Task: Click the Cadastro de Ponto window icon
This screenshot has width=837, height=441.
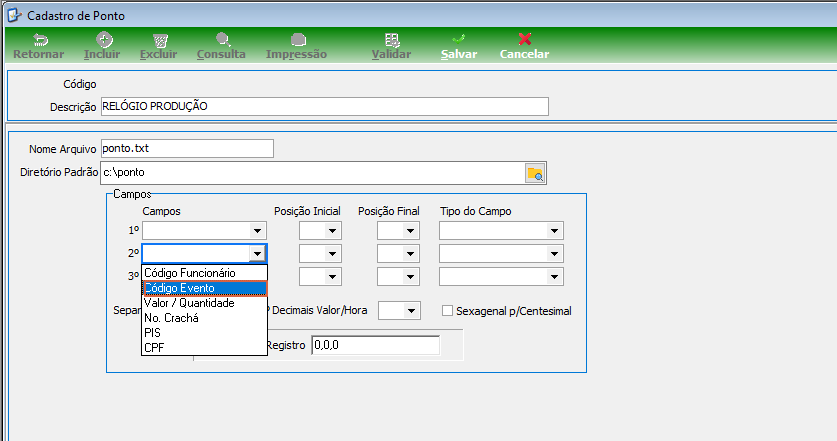Action: [14, 15]
